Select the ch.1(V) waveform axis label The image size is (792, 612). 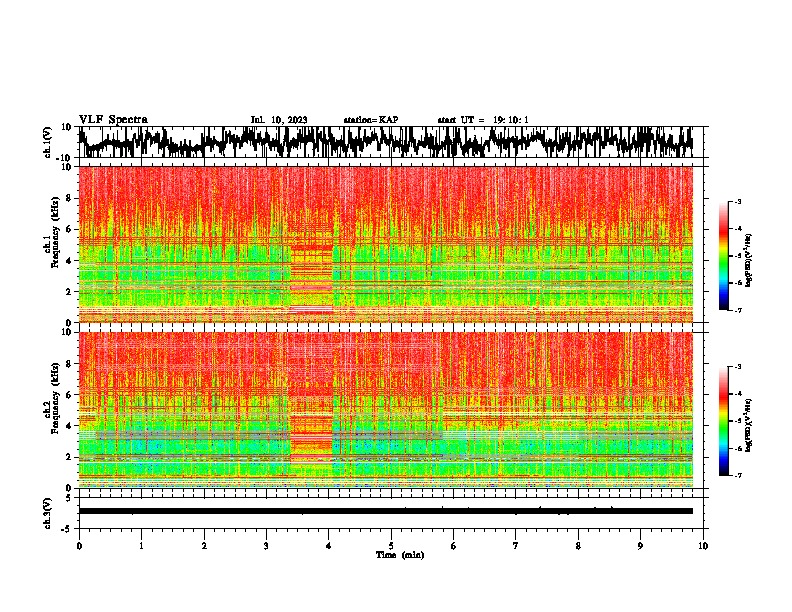click(48, 142)
